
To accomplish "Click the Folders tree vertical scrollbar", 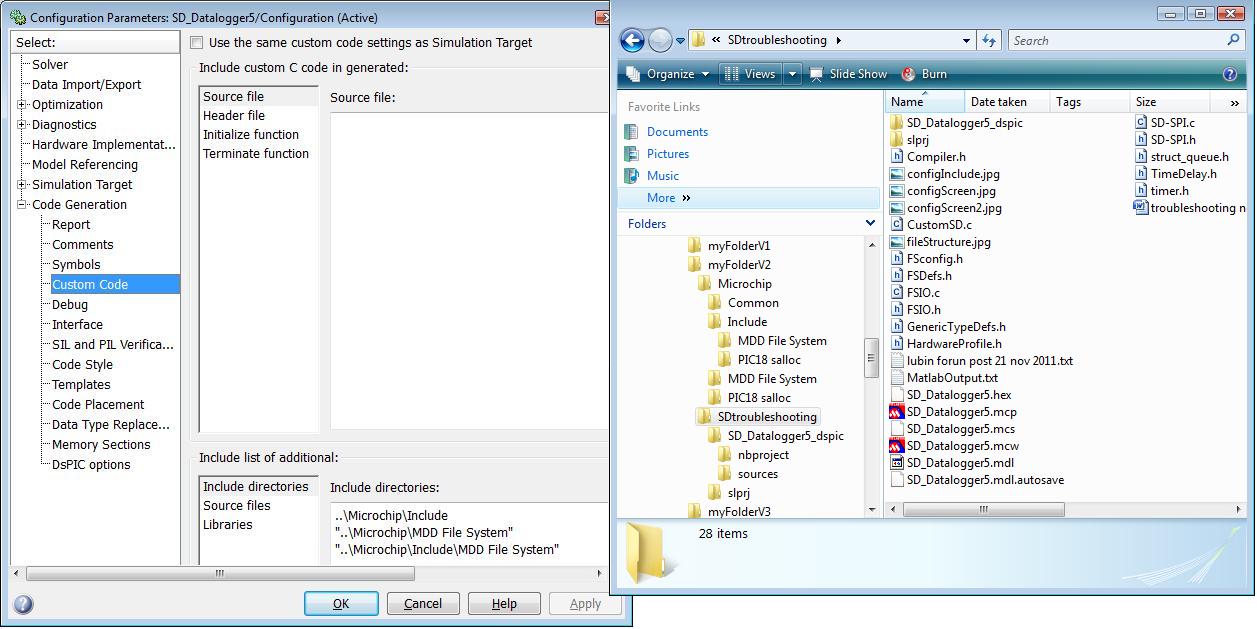I will coord(872,360).
